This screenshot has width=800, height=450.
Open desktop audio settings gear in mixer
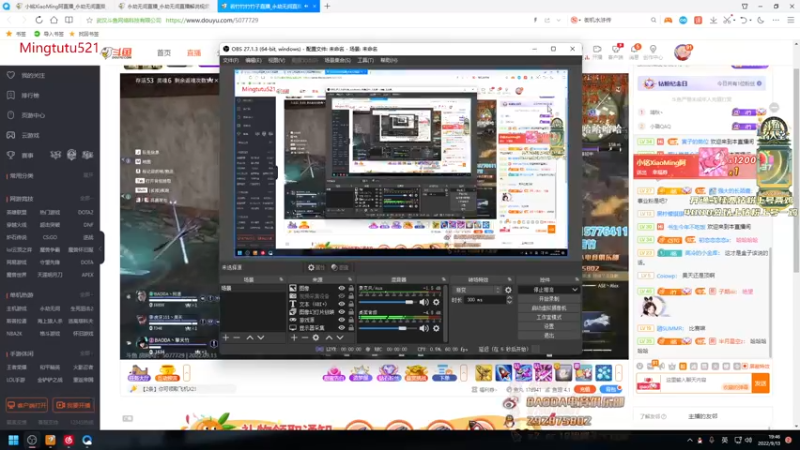click(436, 329)
